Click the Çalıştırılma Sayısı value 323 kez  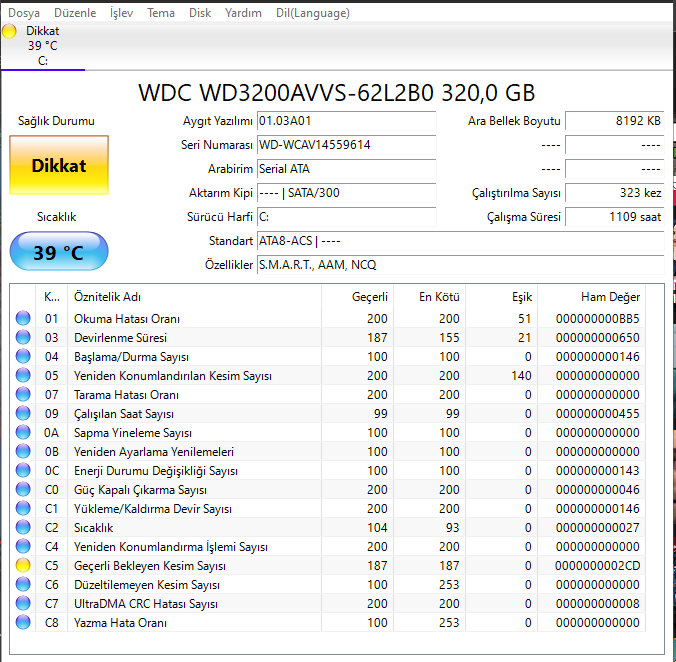click(614, 193)
